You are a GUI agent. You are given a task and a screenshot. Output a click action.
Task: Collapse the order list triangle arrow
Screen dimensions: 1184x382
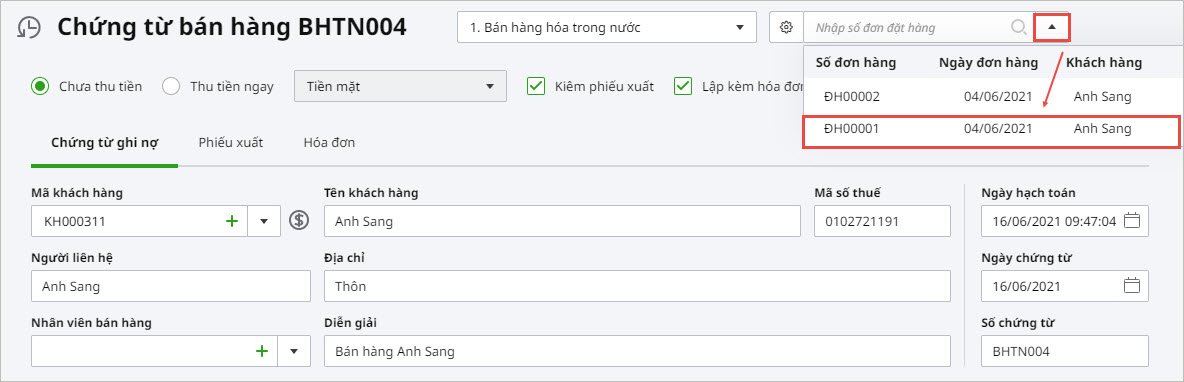click(1052, 27)
